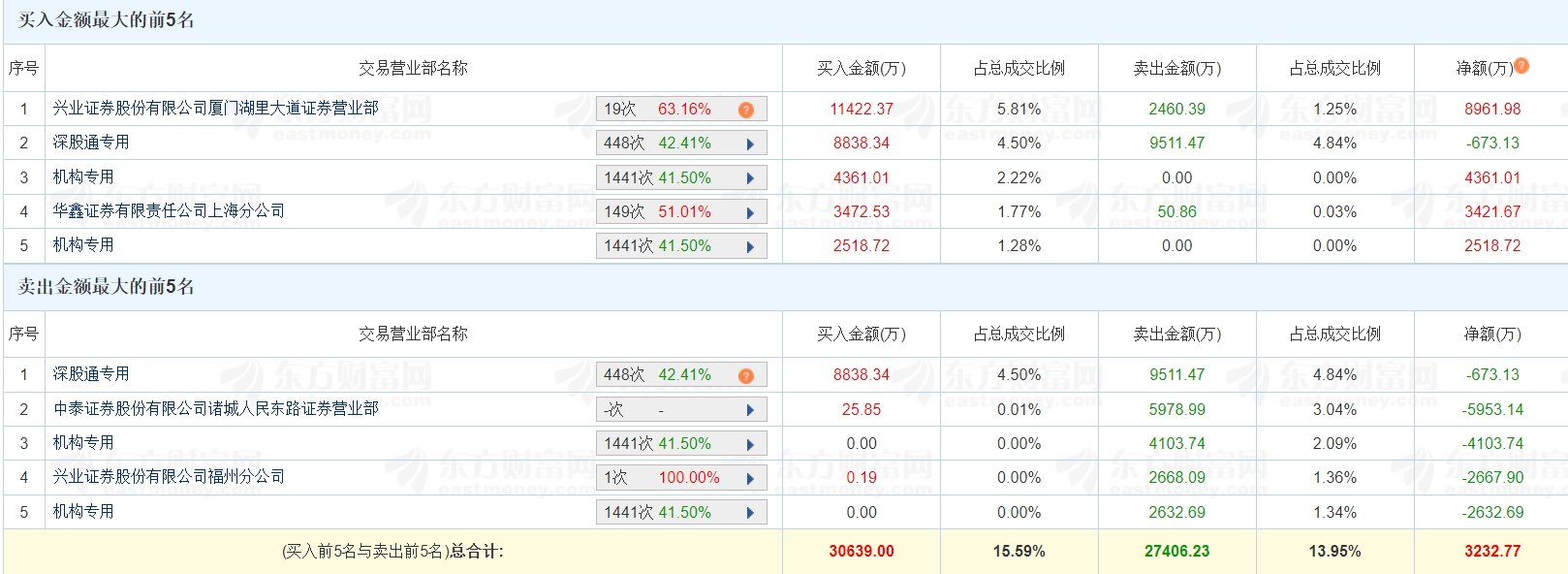Click 买入金额(万) header in the buy table

point(861,68)
